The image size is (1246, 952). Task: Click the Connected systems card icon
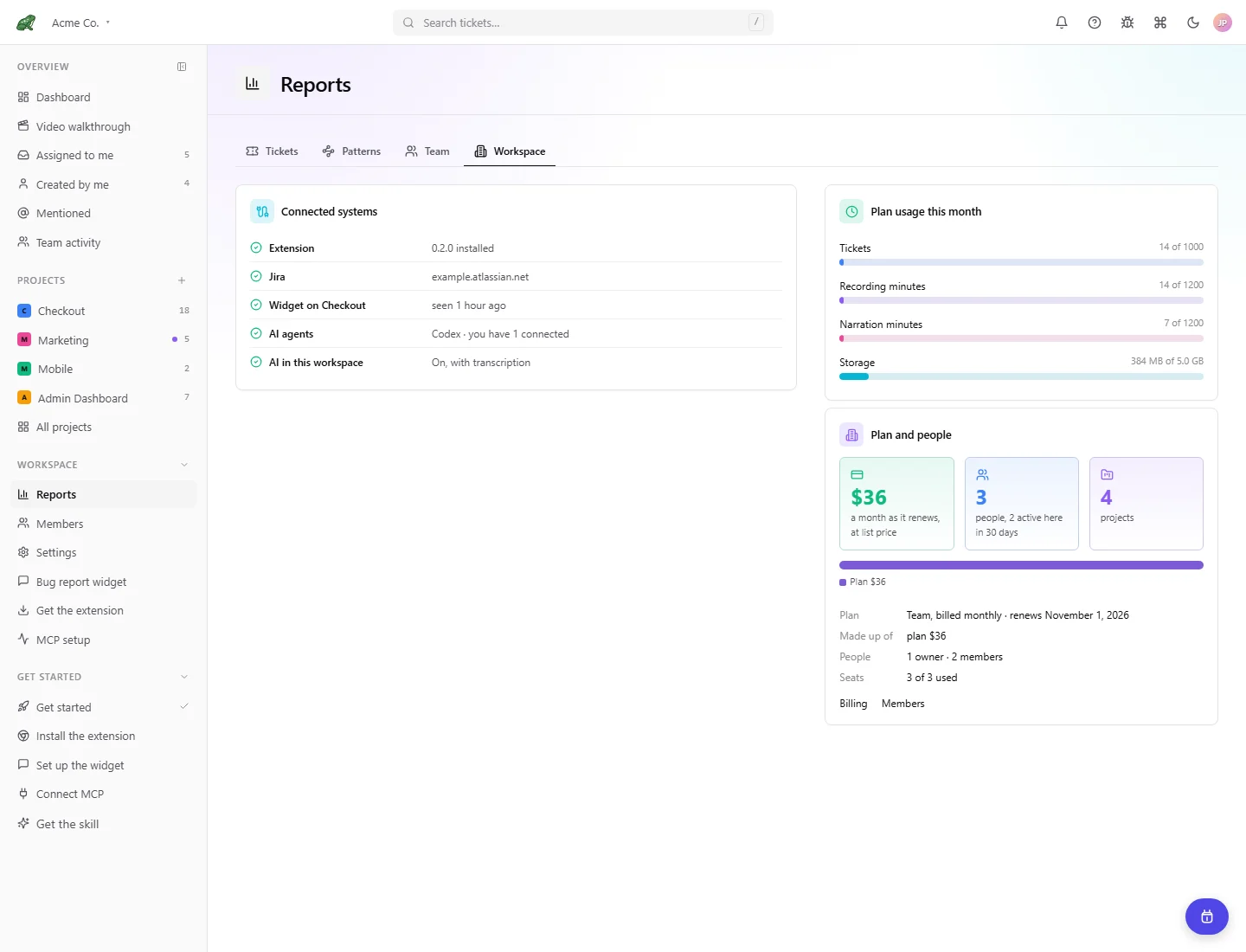262,211
